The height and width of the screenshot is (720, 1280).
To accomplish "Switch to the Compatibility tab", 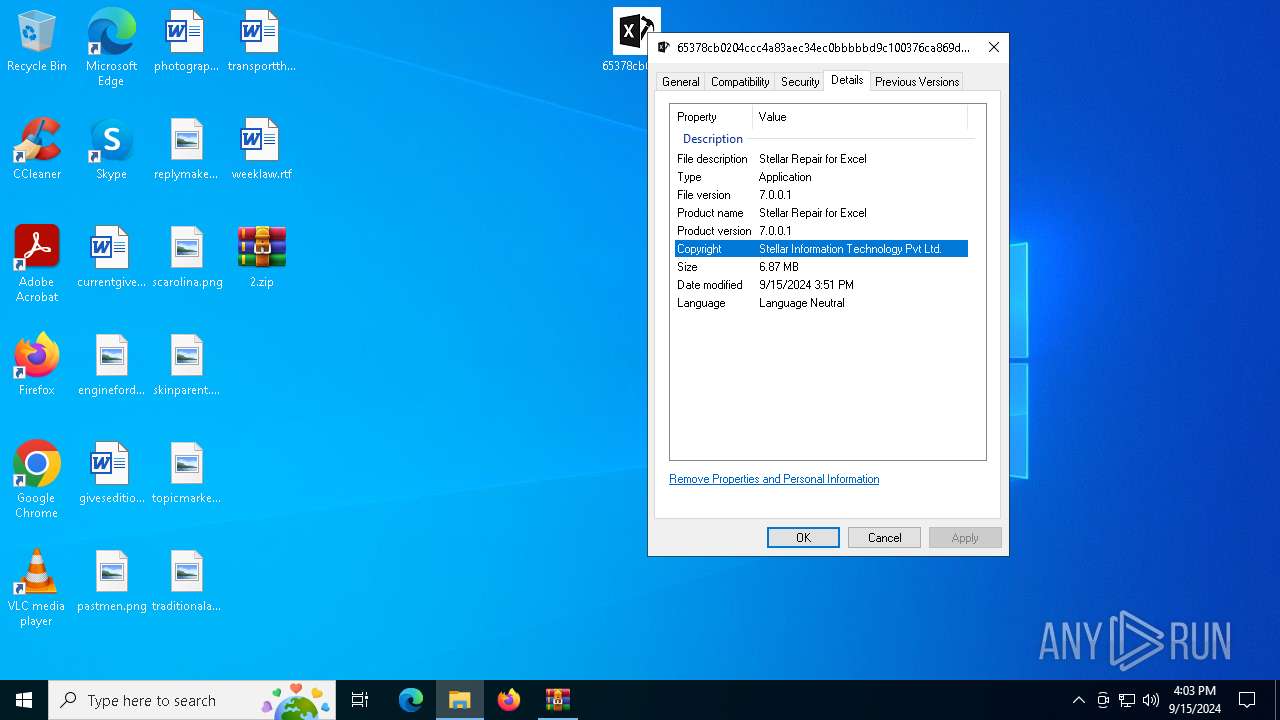I will click(740, 82).
